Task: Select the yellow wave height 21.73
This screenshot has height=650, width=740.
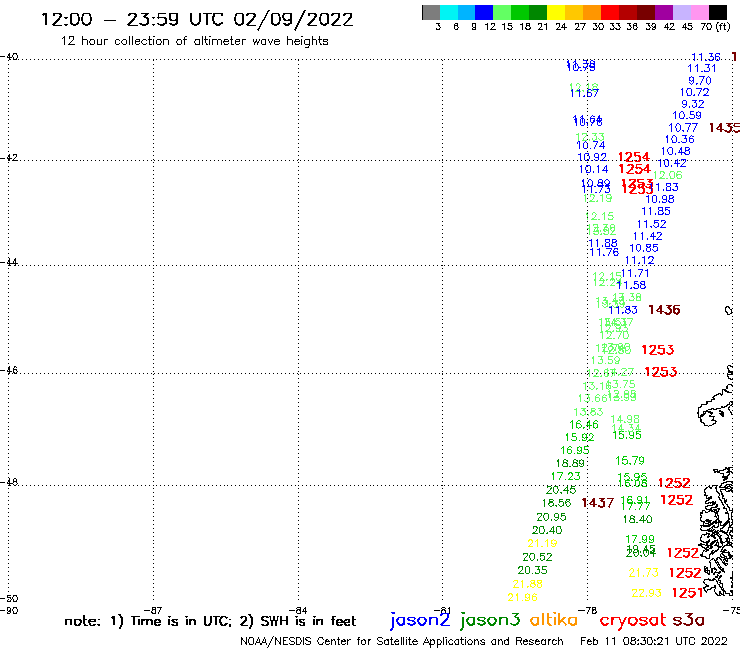Action: (643, 573)
